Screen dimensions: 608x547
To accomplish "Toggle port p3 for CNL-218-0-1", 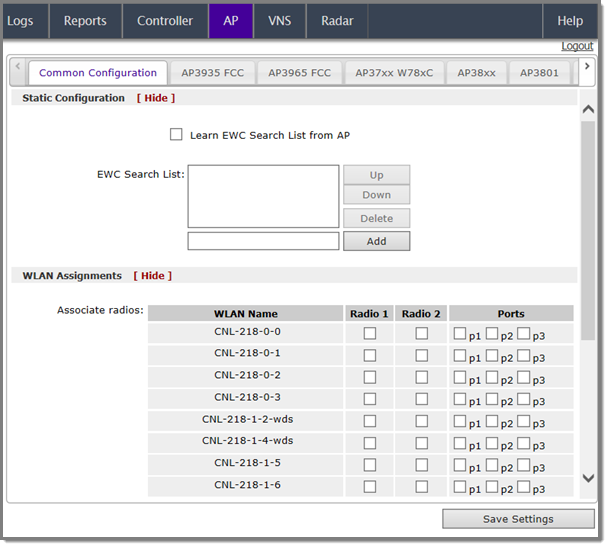I will point(523,355).
